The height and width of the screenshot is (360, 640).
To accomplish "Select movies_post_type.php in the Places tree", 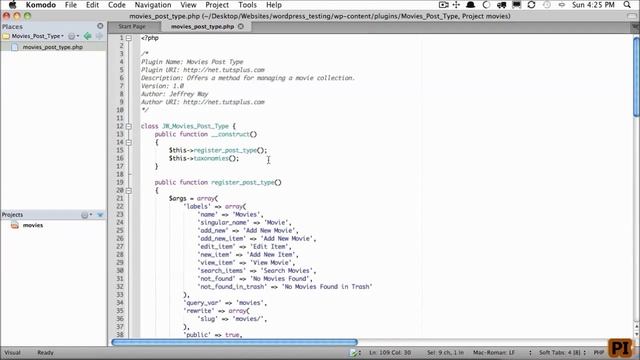I will pos(53,47).
